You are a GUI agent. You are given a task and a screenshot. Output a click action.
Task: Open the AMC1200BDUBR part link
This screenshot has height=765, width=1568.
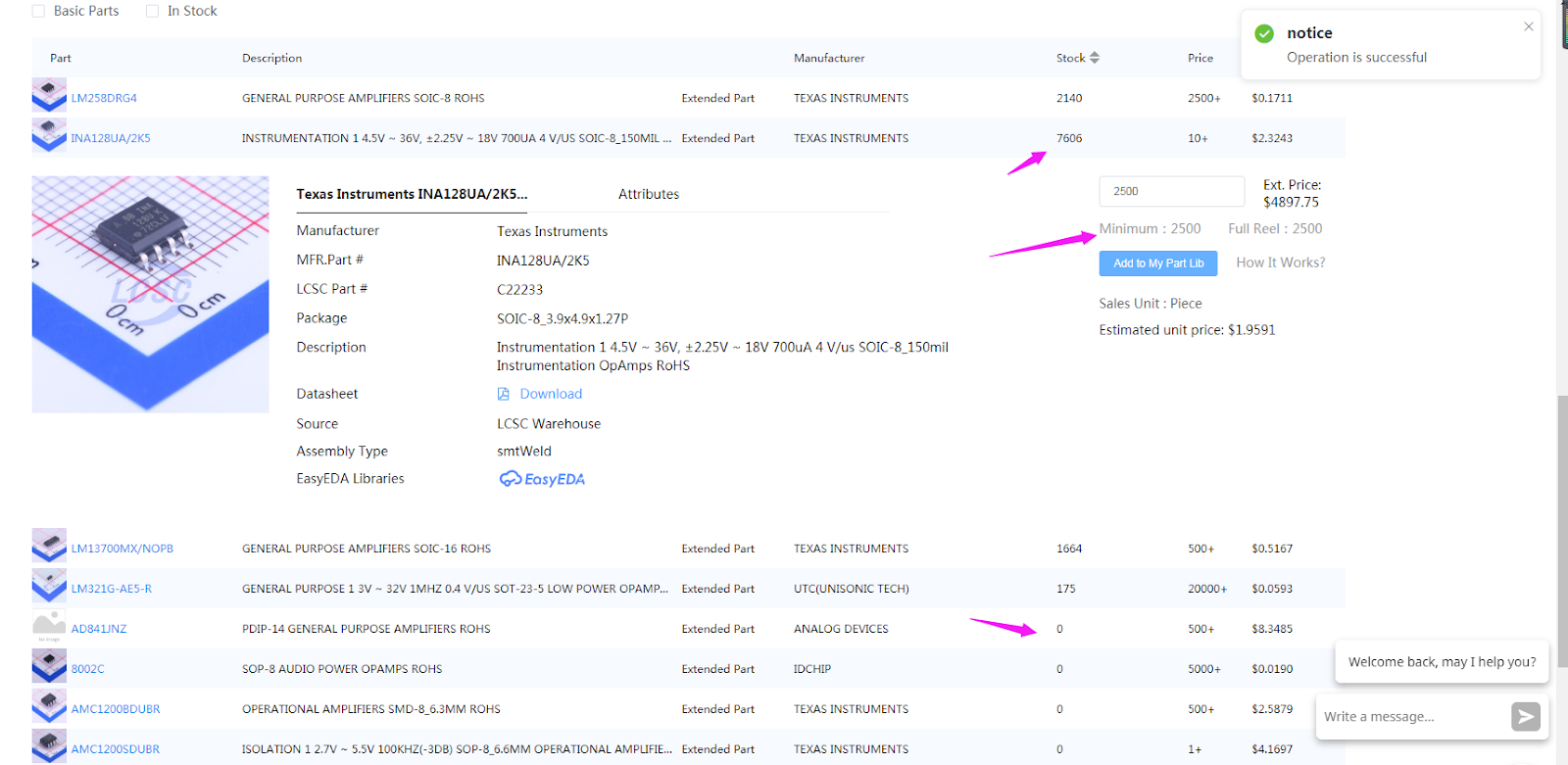coord(116,709)
